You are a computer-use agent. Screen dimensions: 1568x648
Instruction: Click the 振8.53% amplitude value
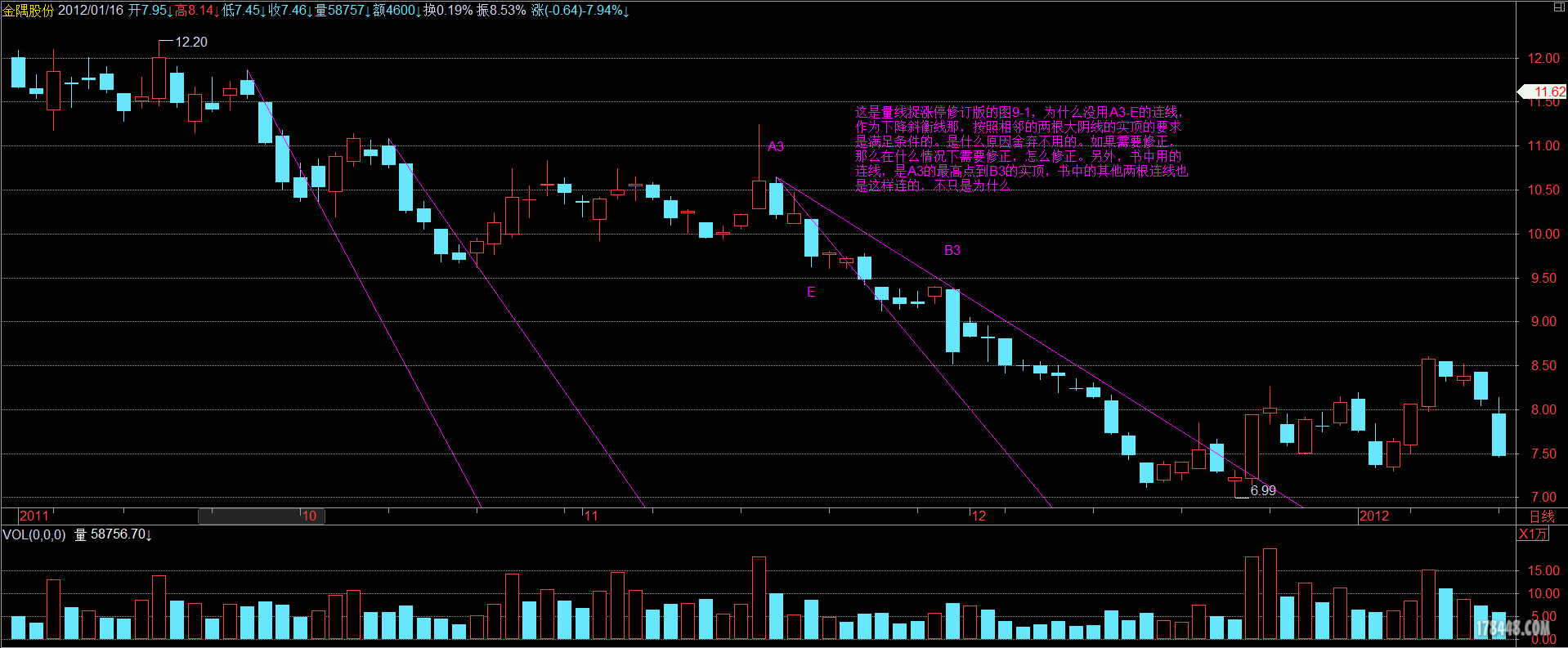coord(501,11)
